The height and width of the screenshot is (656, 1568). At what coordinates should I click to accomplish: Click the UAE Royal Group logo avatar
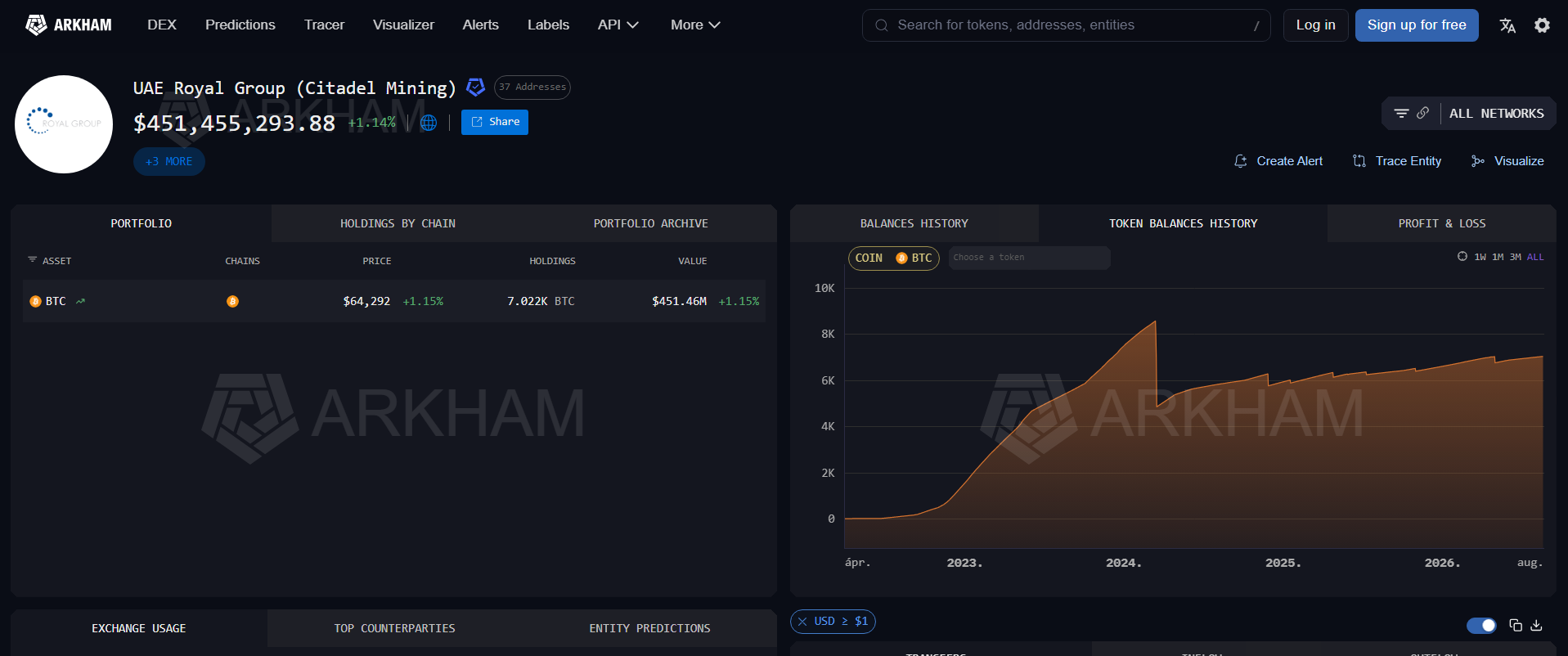64,124
